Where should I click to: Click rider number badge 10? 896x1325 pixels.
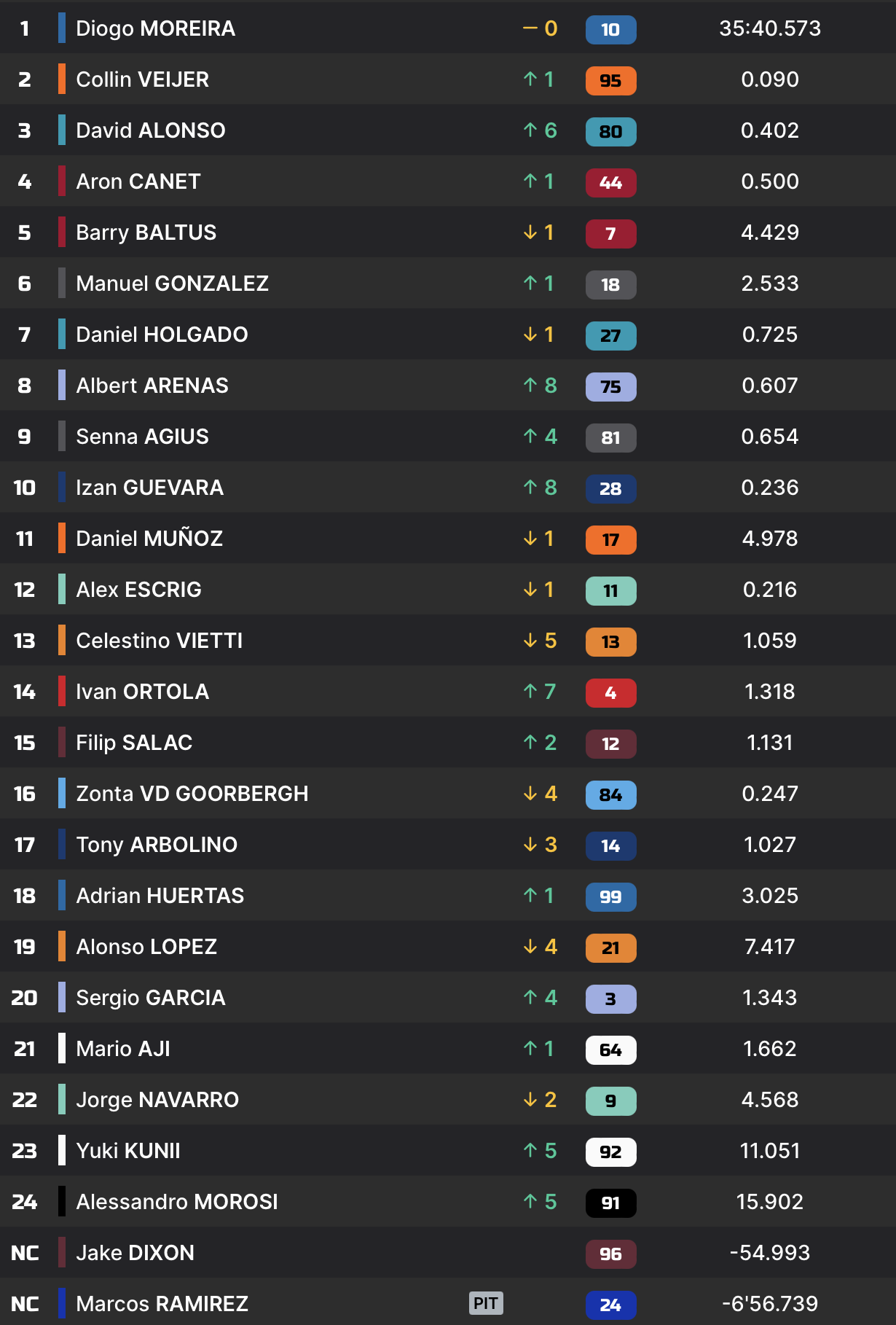tap(610, 30)
